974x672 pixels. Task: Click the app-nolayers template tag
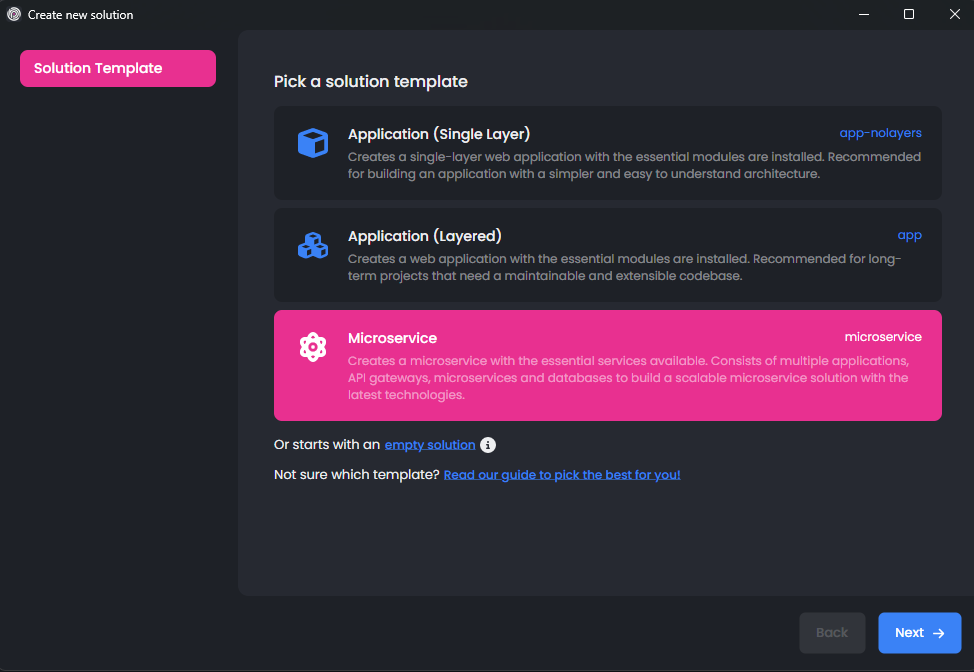tap(880, 132)
